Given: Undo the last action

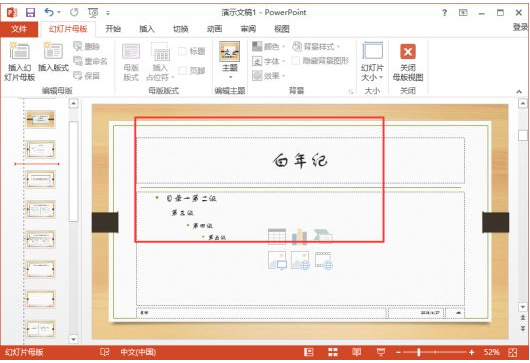Looking at the screenshot, I should (x=49, y=13).
